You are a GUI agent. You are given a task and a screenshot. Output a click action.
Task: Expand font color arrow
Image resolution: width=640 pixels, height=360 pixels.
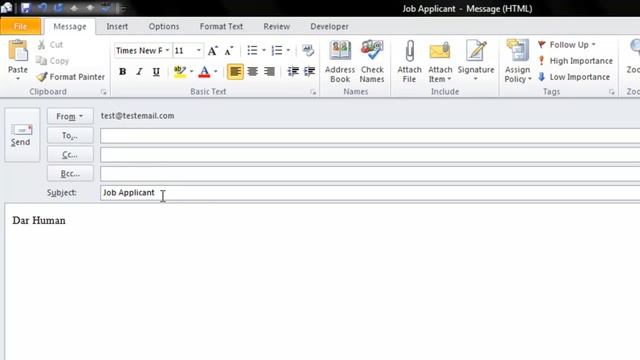[x=216, y=72]
